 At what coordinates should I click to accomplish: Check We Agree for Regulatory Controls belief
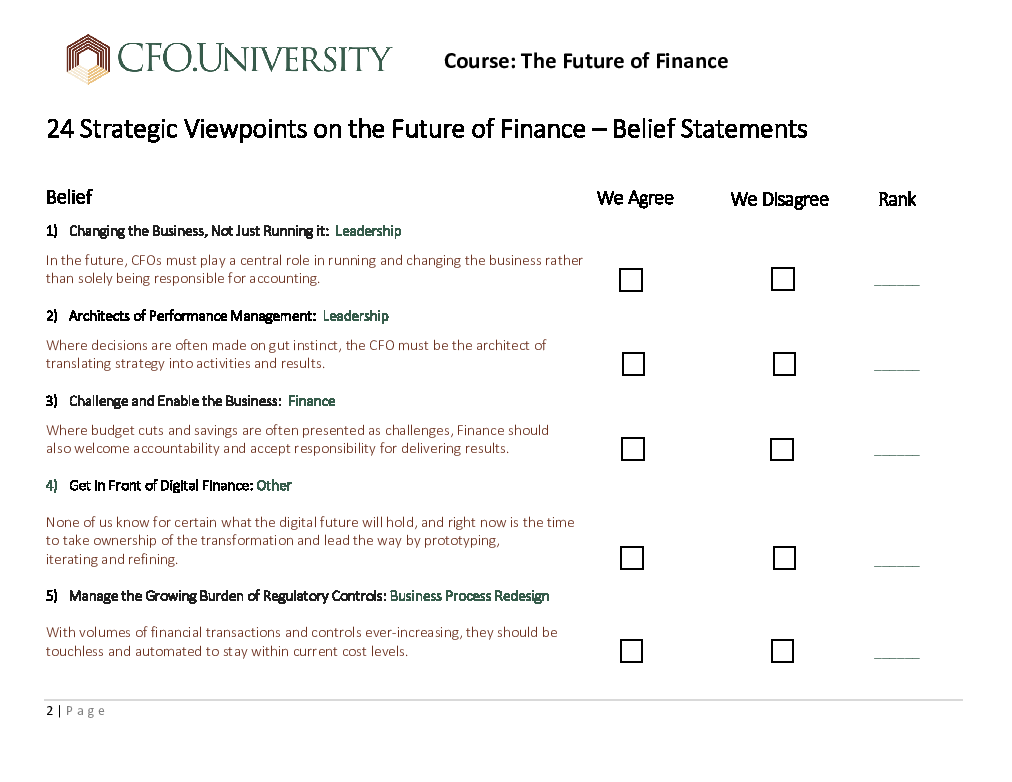[x=631, y=651]
